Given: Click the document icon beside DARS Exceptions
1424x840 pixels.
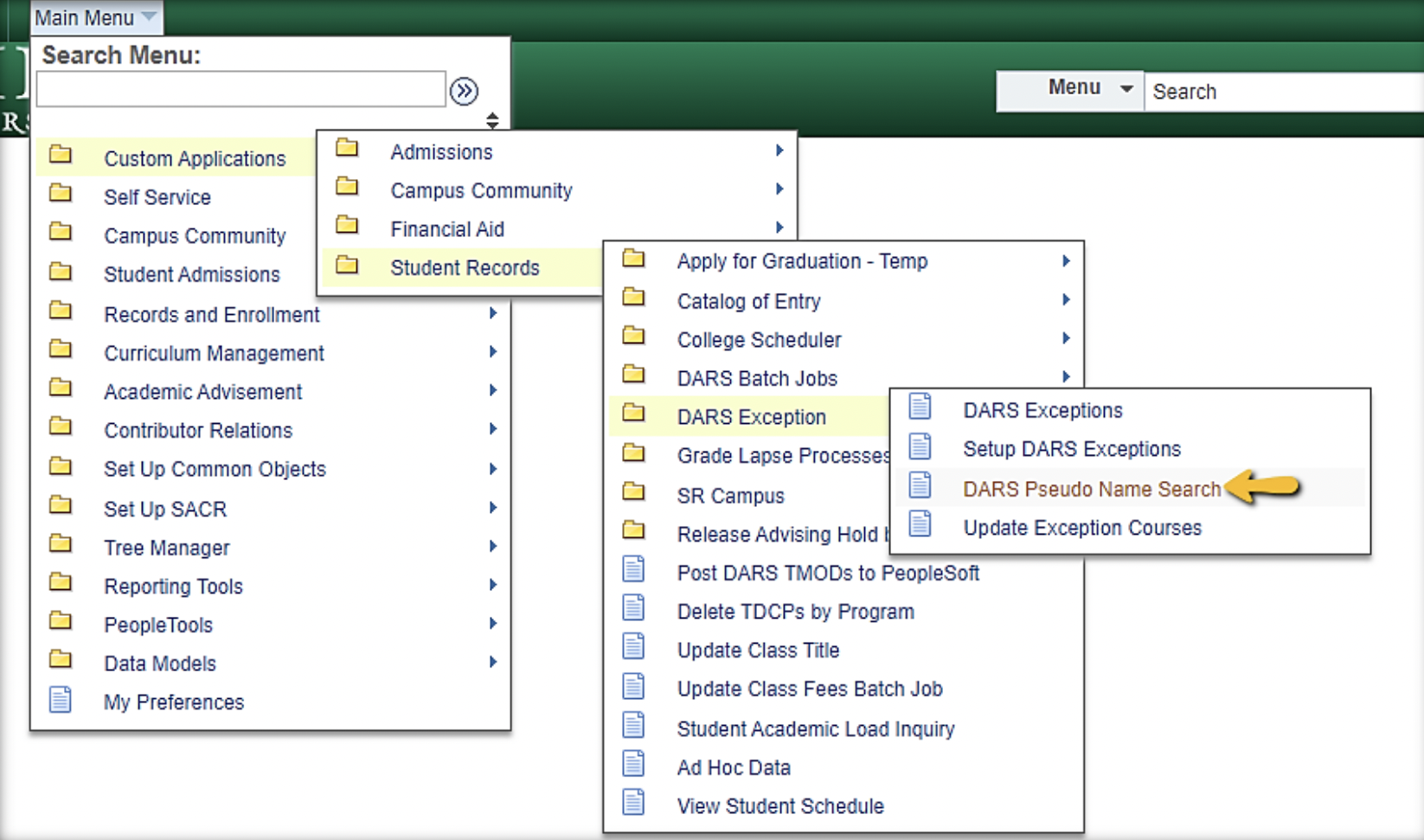Looking at the screenshot, I should tap(920, 407).
